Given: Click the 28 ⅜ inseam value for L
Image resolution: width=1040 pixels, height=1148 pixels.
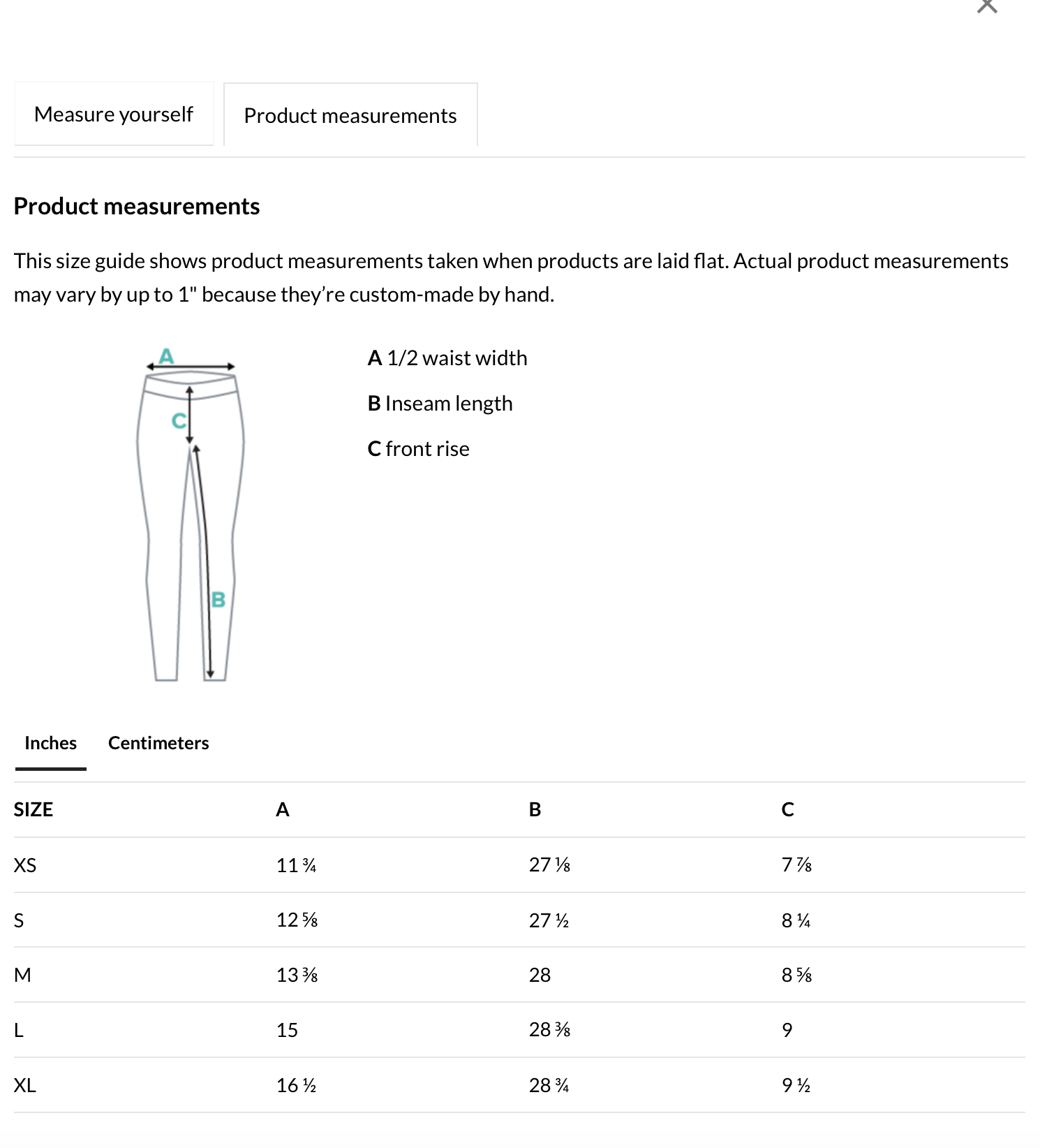Looking at the screenshot, I should [x=549, y=1030].
